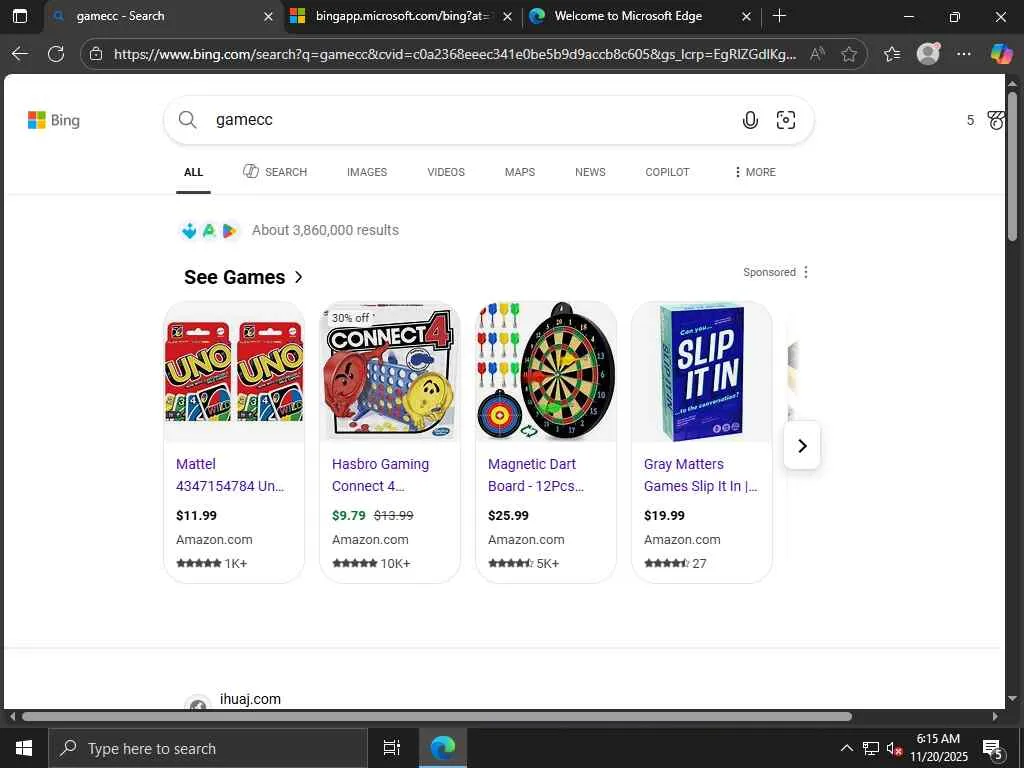Click the horizontal scrollbar thumb

click(436, 716)
